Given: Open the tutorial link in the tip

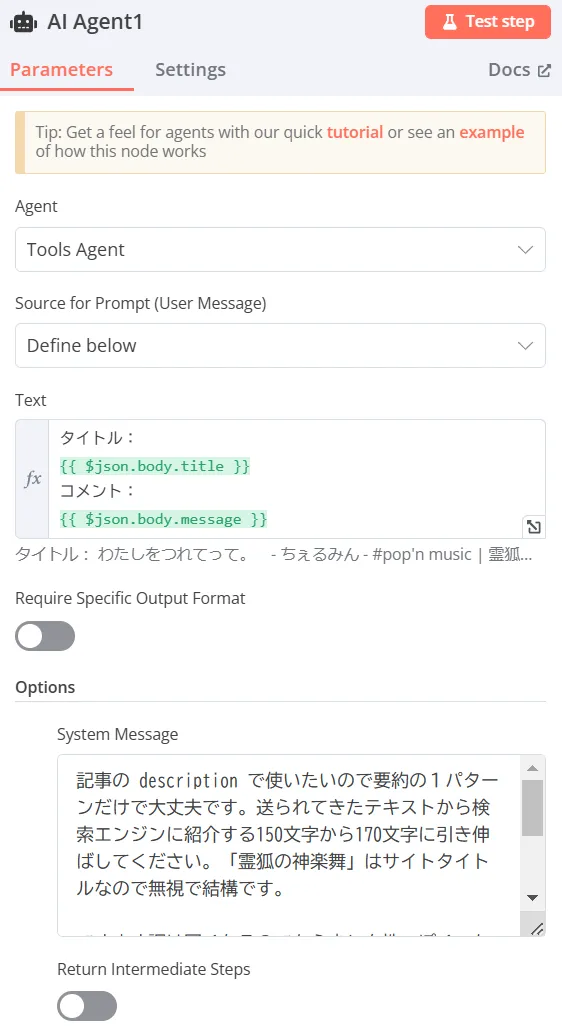Looking at the screenshot, I should (x=355, y=132).
